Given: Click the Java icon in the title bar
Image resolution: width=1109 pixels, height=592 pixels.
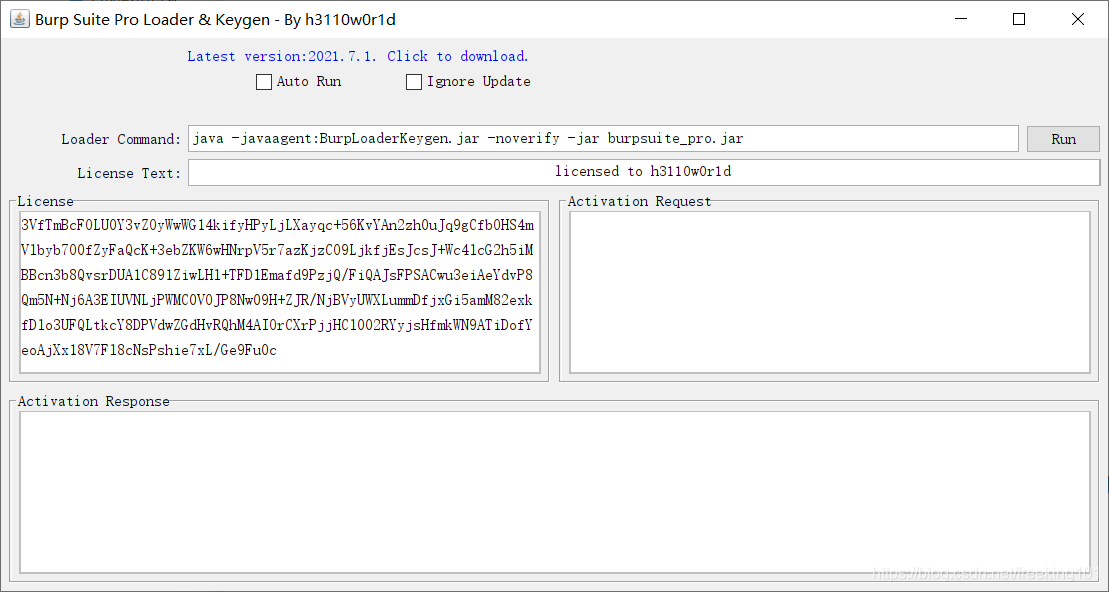Looking at the screenshot, I should tap(19, 19).
